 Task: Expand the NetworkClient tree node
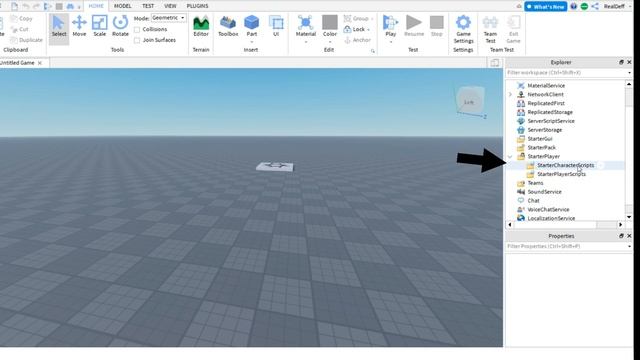click(x=510, y=95)
